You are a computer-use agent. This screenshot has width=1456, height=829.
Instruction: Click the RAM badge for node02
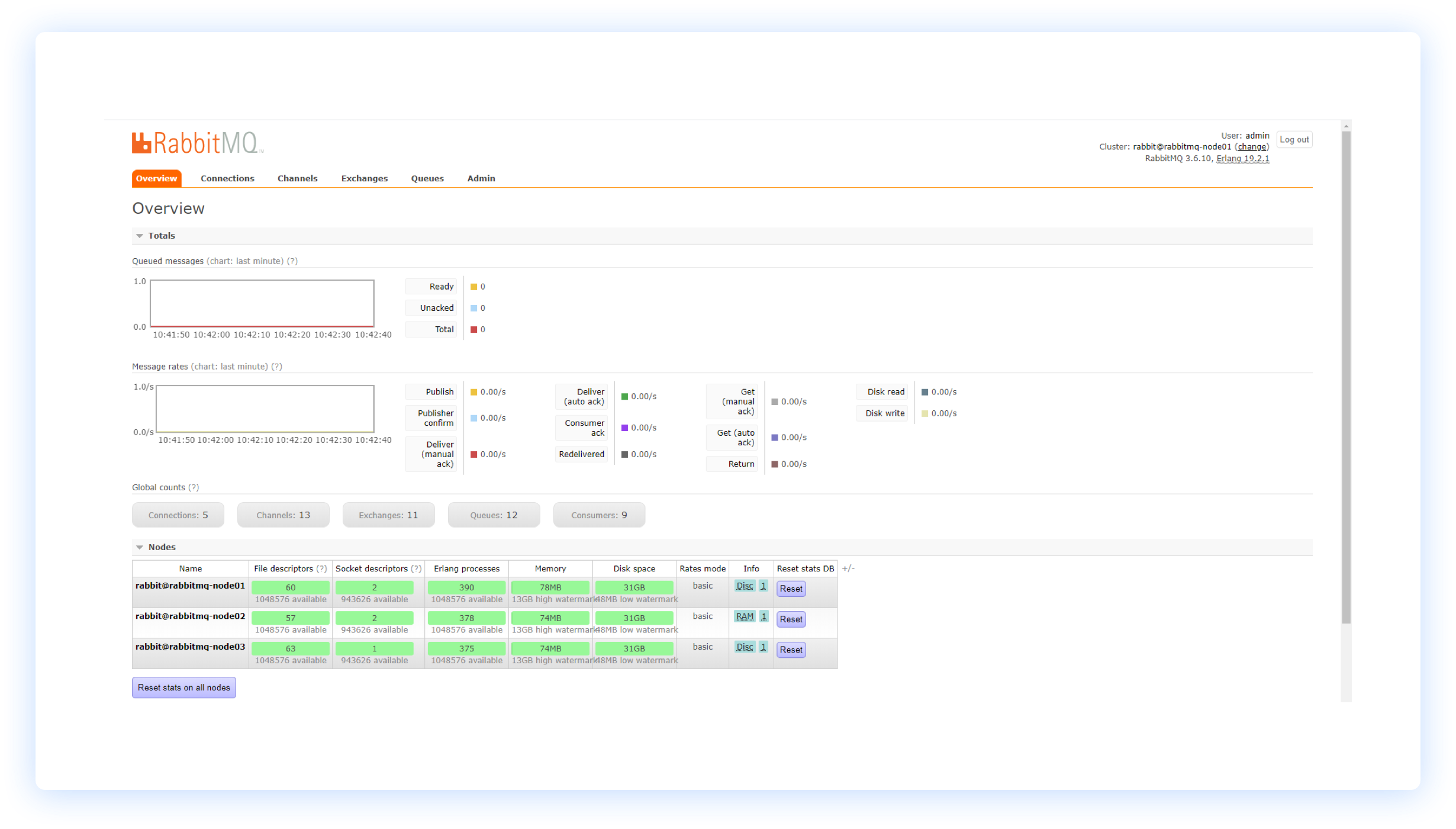point(745,616)
